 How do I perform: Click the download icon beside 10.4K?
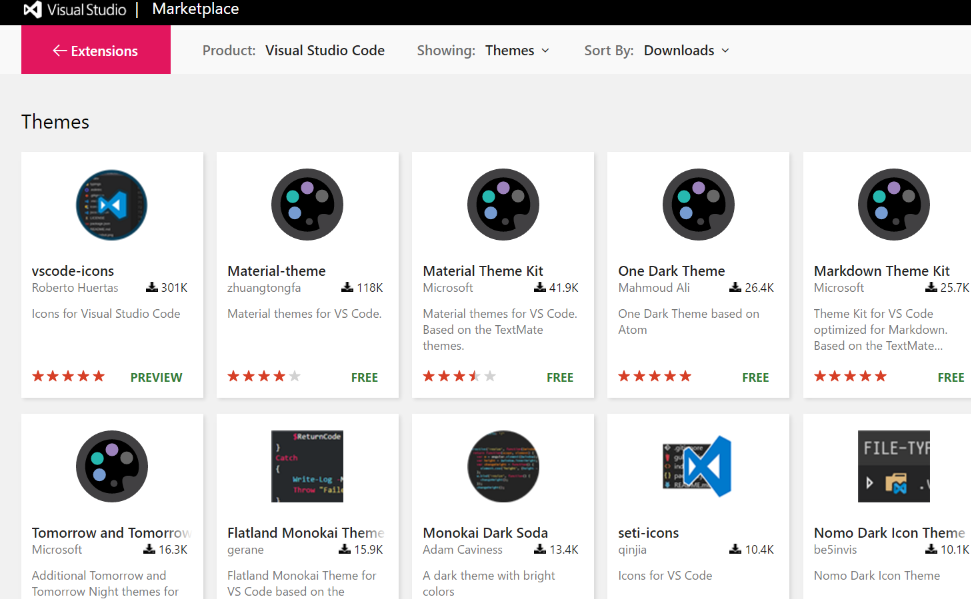coord(735,549)
